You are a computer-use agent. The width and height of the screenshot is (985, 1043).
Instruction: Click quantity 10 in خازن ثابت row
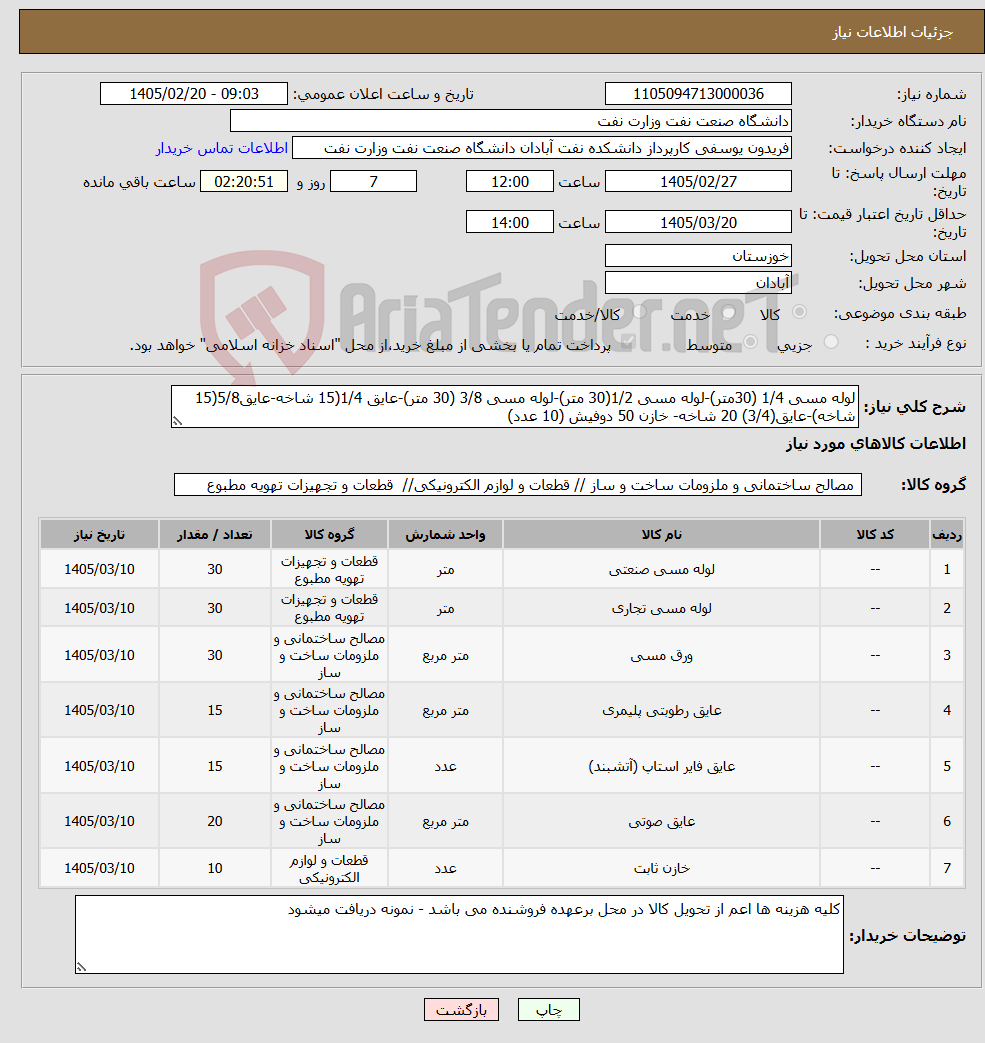[x=215, y=868]
